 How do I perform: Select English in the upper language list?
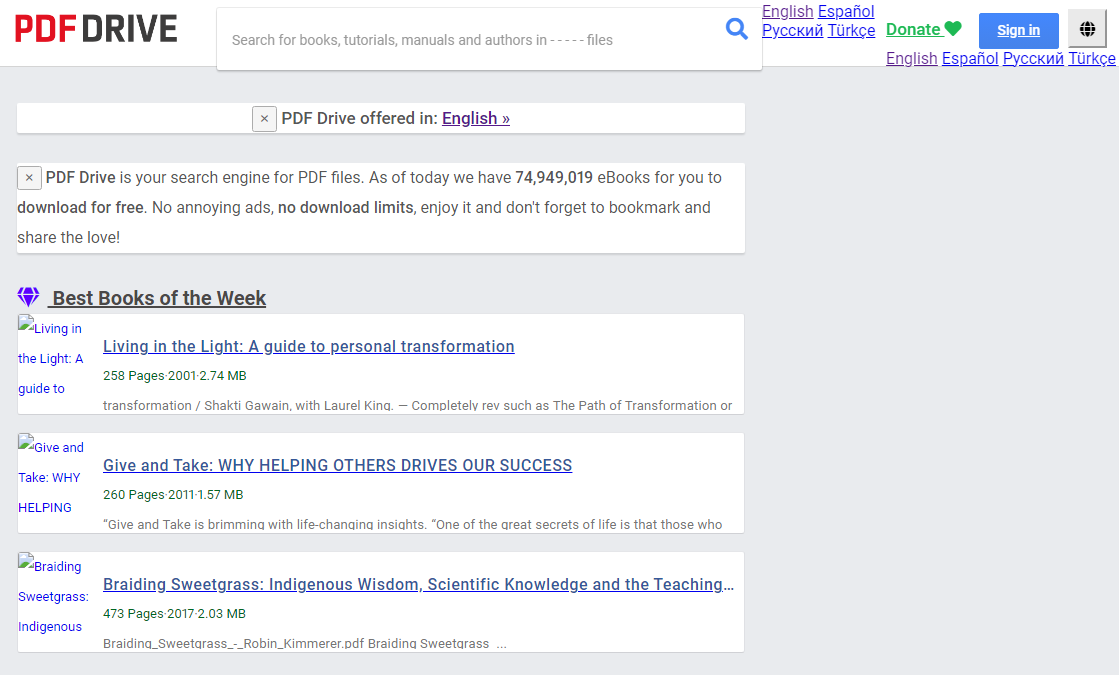pyautogui.click(x=787, y=11)
